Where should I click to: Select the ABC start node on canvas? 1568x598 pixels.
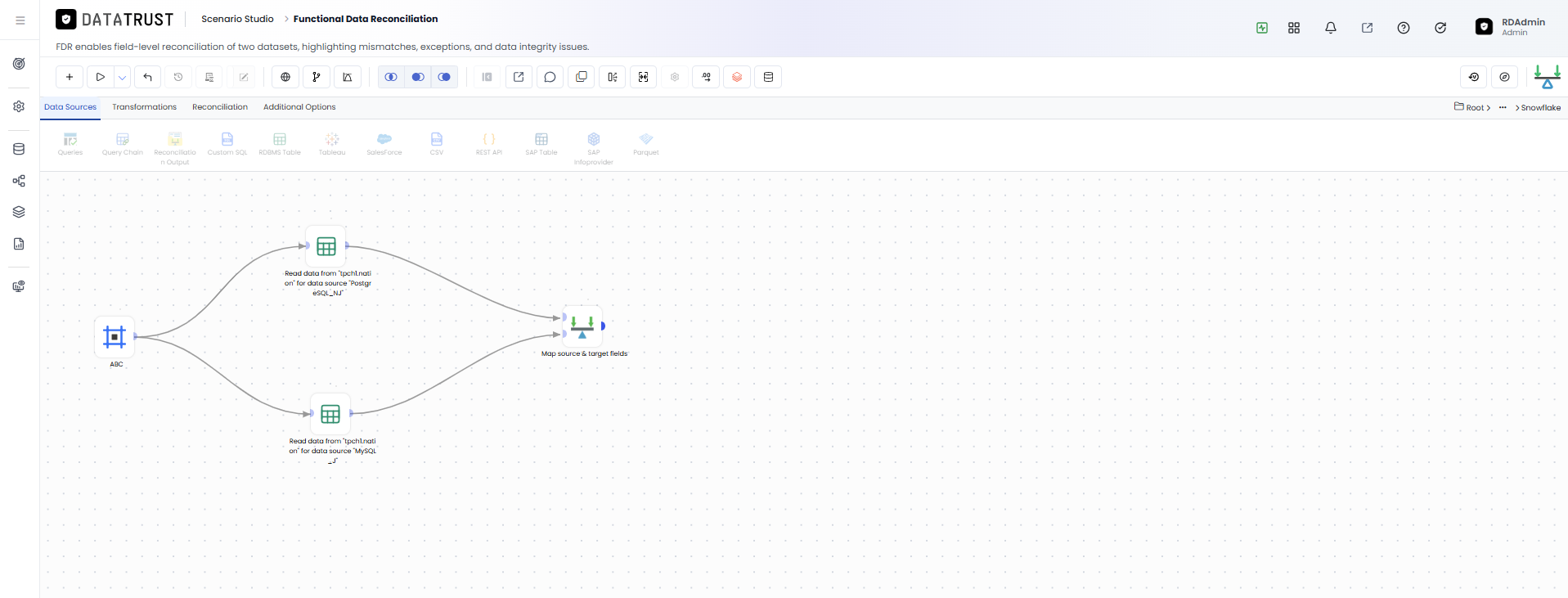115,336
